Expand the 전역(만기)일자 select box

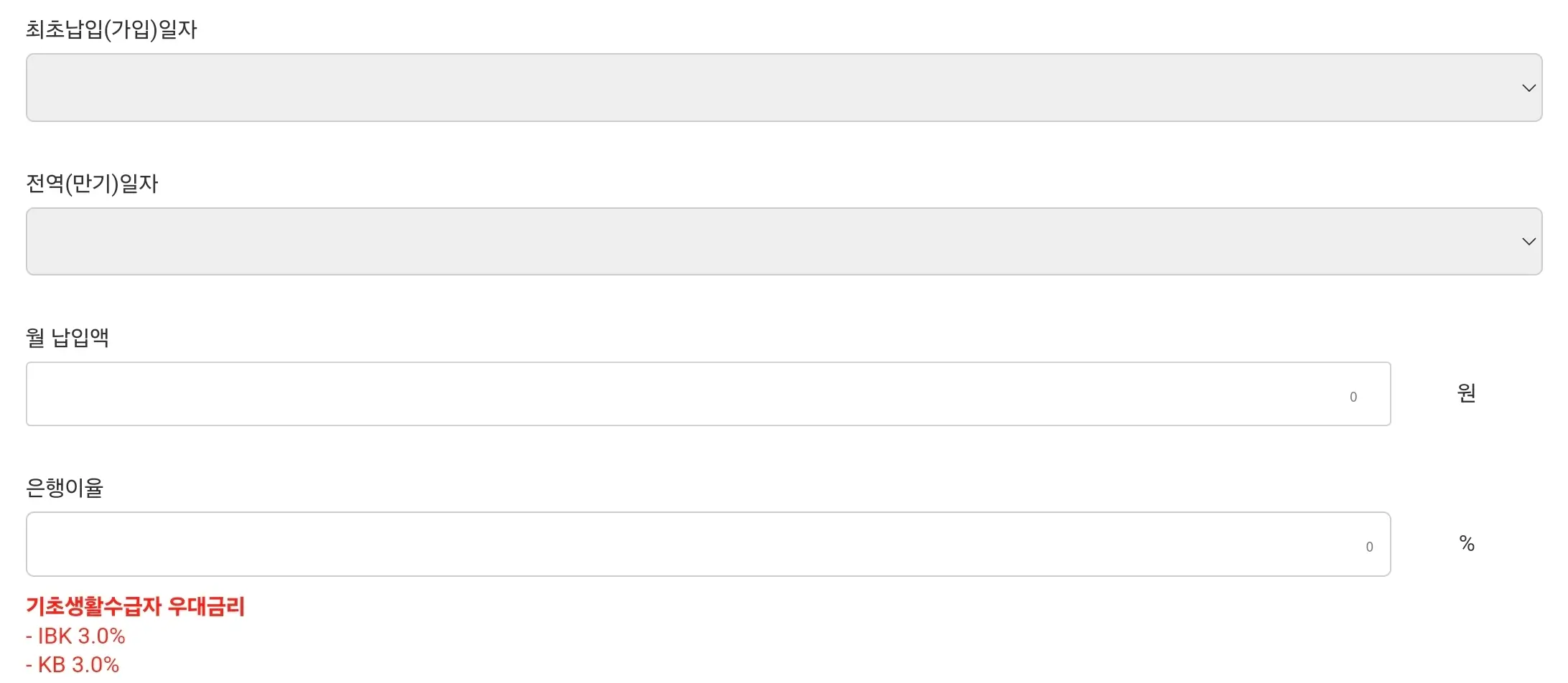click(x=783, y=242)
